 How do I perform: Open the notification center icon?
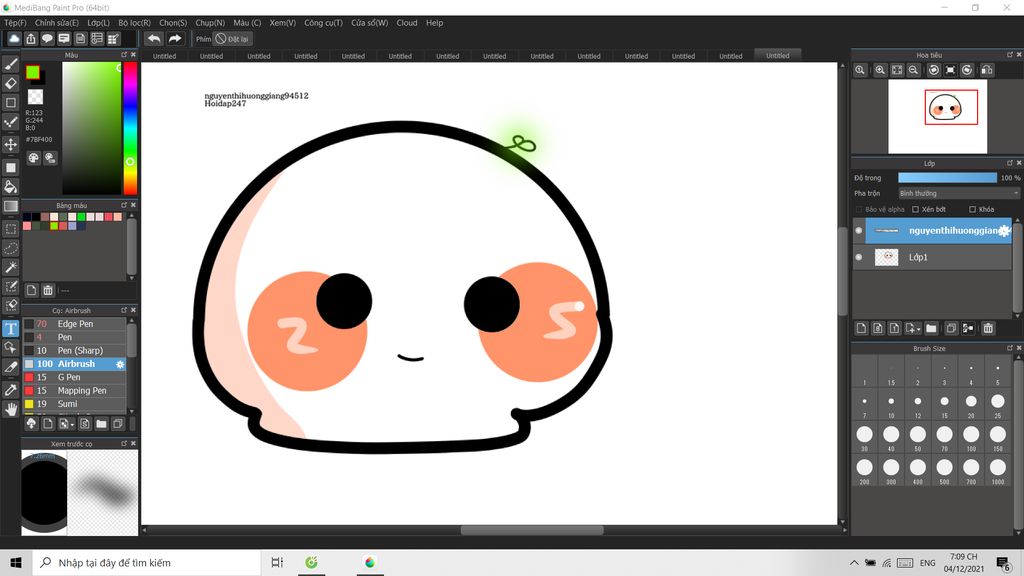click(1004, 562)
